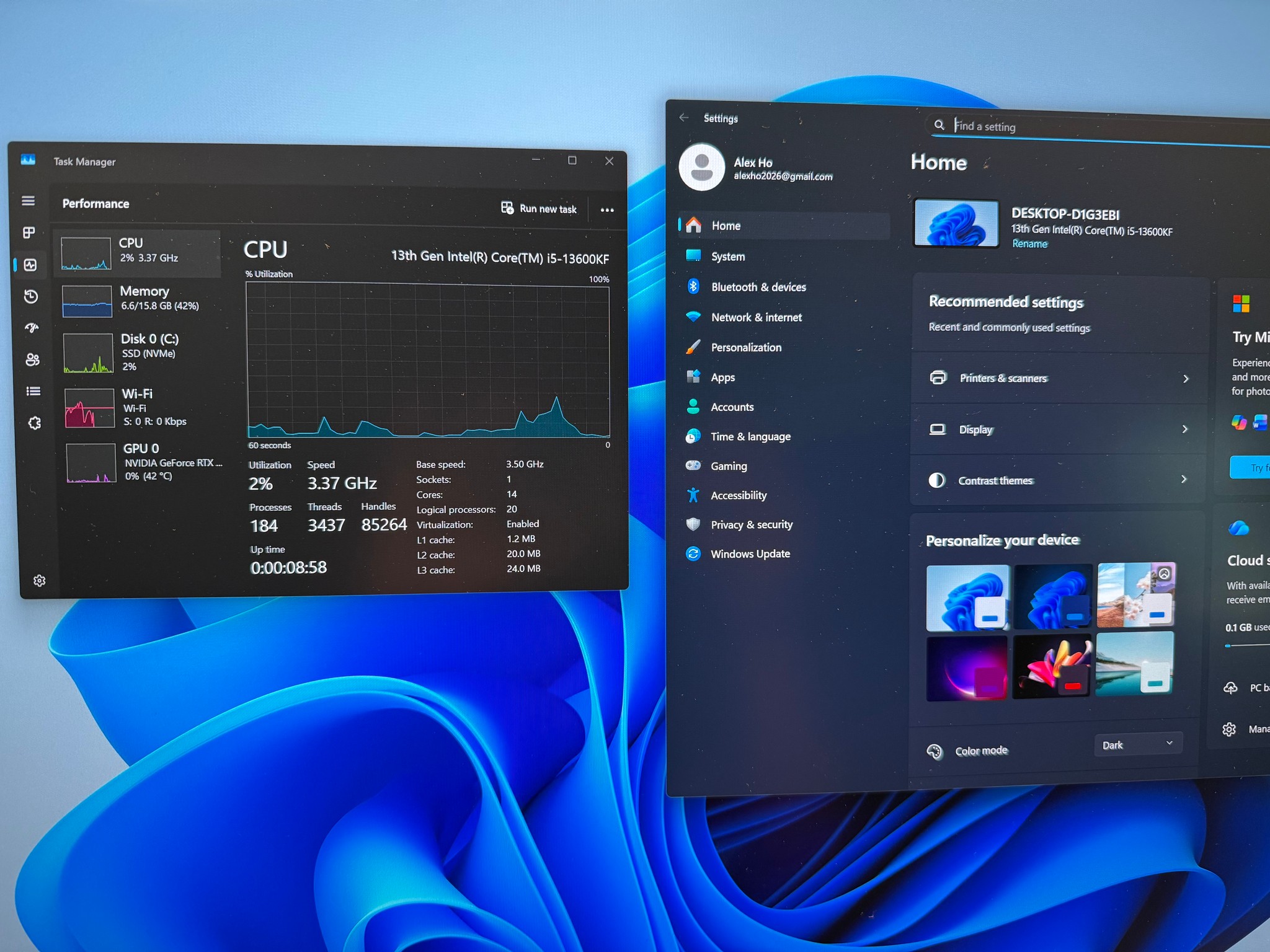The height and width of the screenshot is (952, 1270).
Task: Open the Alex Ho account profile
Action: pos(757,167)
